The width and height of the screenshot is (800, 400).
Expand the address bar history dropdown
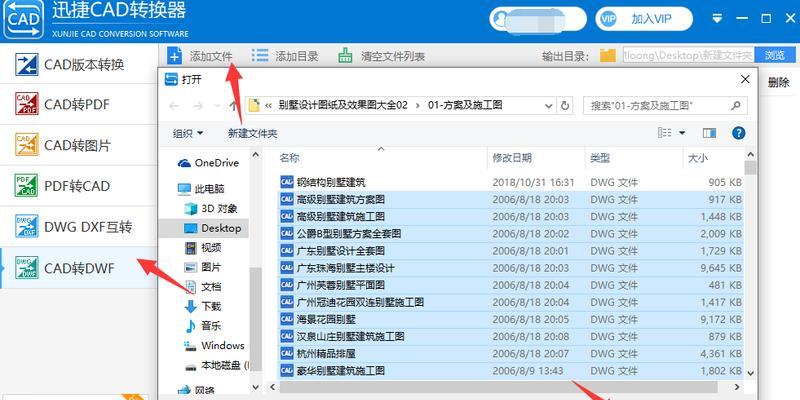549,106
